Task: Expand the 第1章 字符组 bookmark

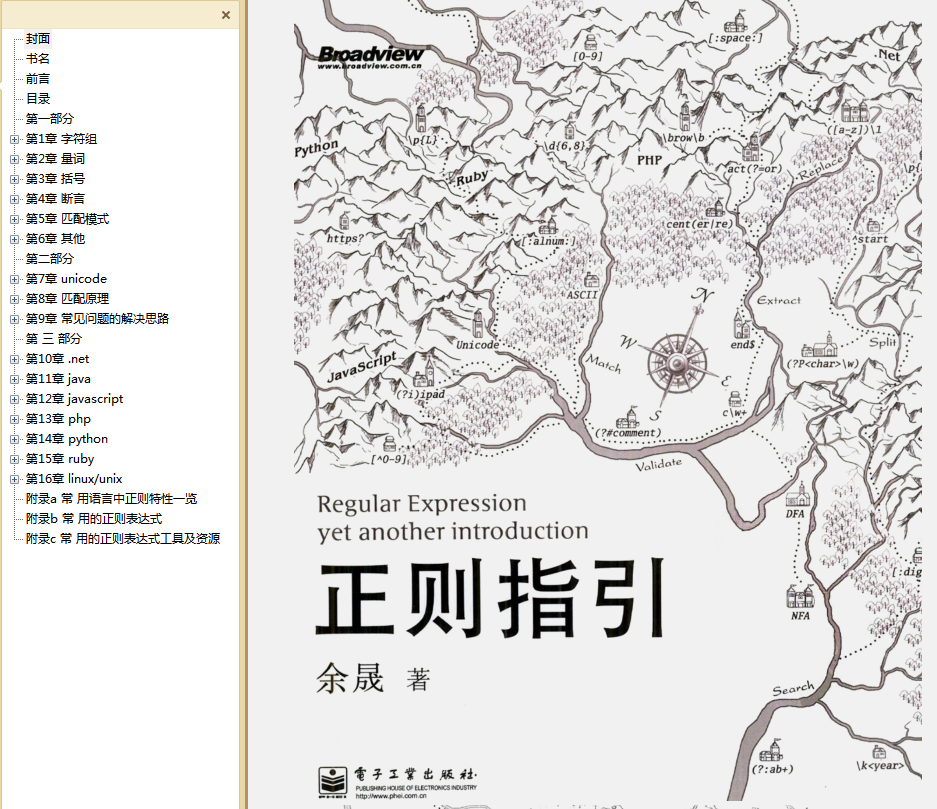Action: [x=14, y=139]
